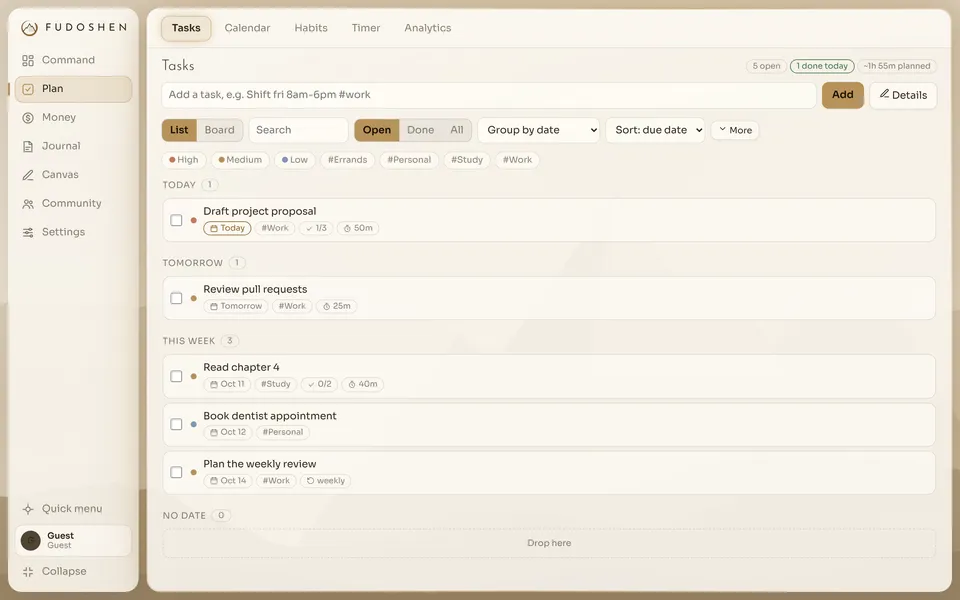This screenshot has width=960, height=600.
Task: Click the Guest avatar icon
Action: tap(31, 541)
